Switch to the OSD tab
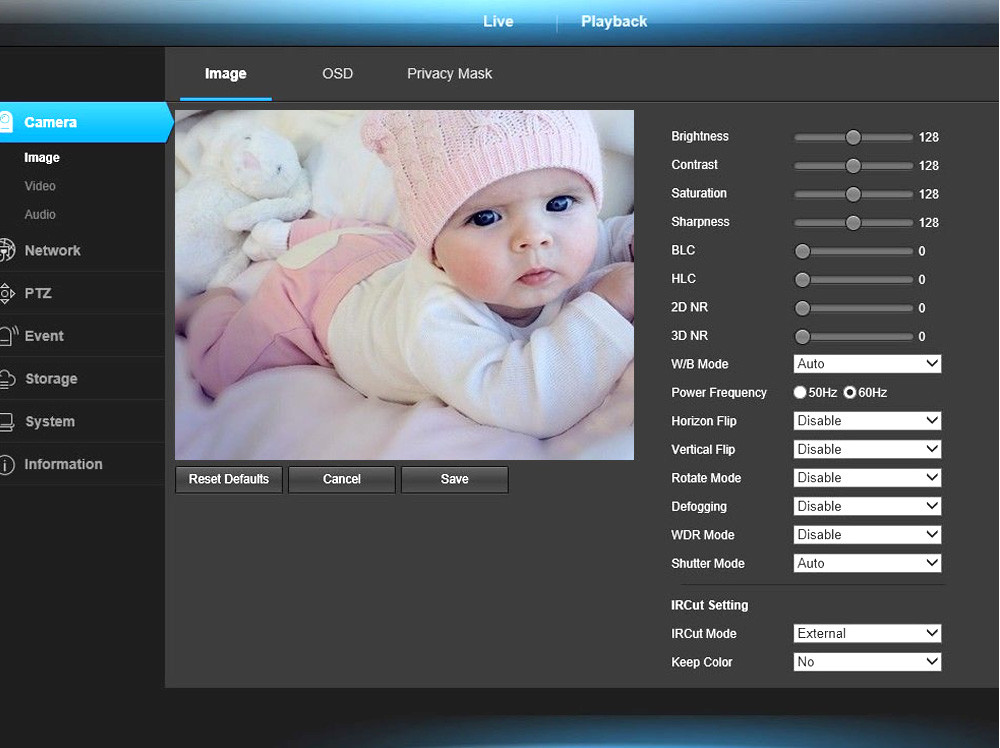 pos(337,74)
